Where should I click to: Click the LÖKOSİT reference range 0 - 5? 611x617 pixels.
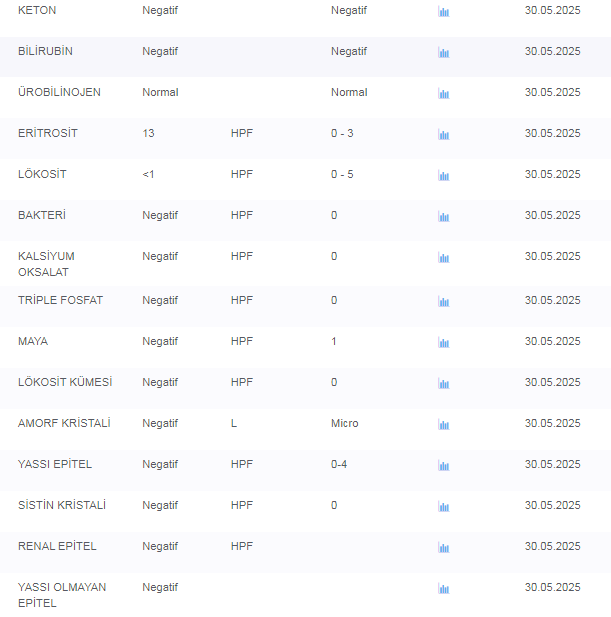click(x=342, y=174)
